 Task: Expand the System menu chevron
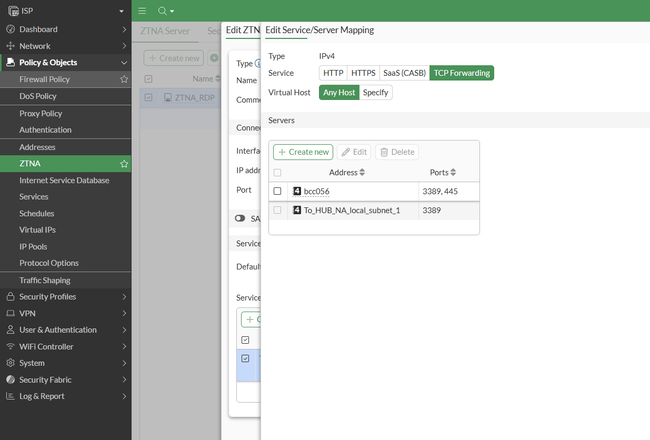[x=124, y=363]
